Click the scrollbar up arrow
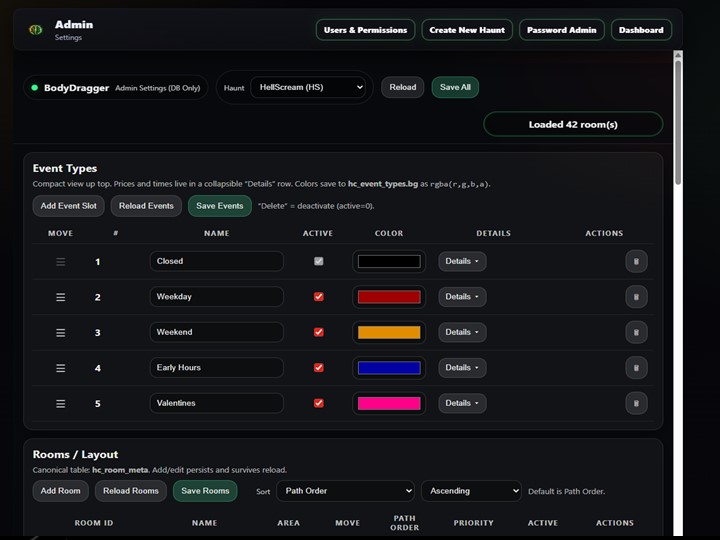 point(678,55)
